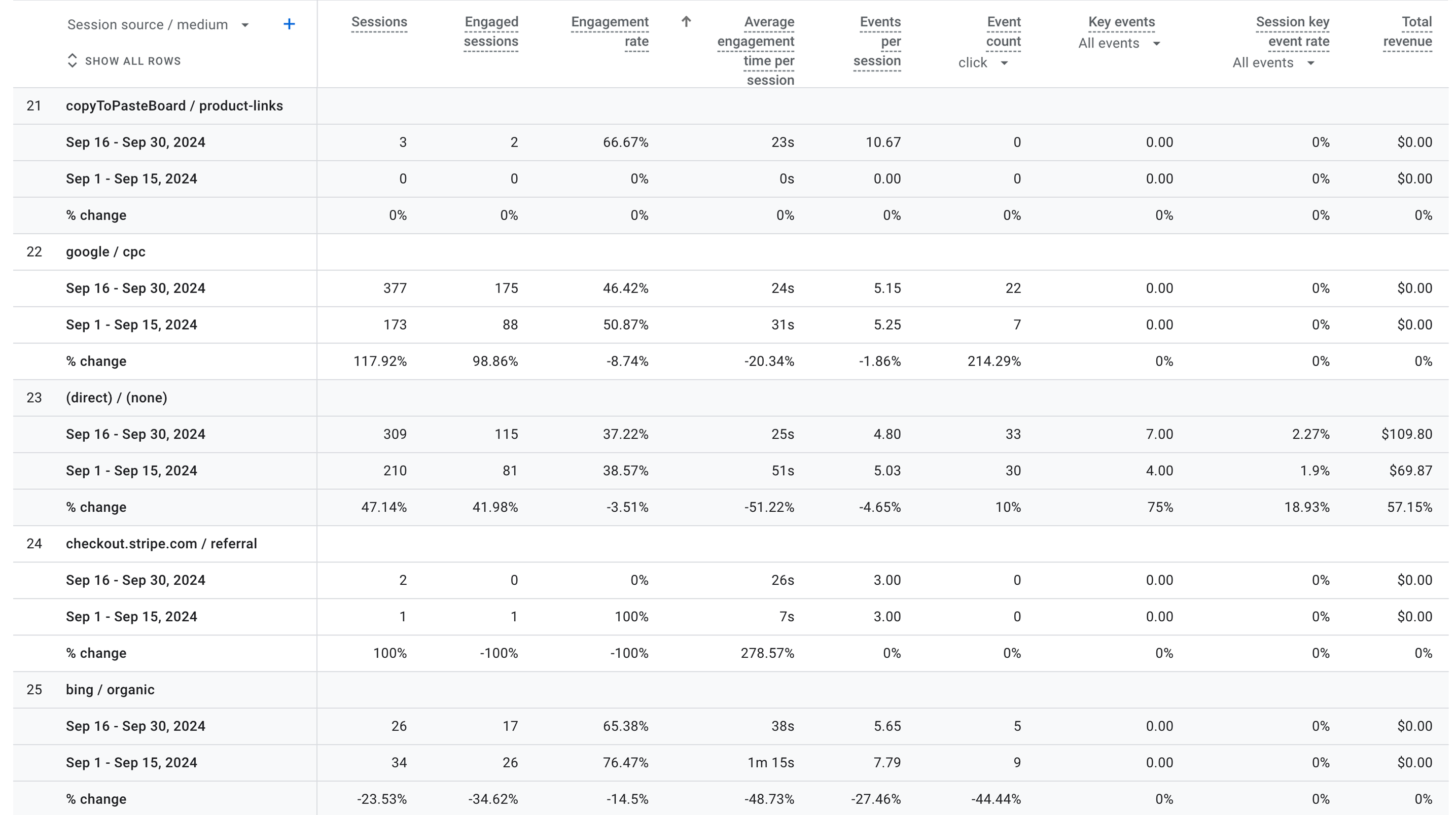Click the Show All Rows expand icon
The height and width of the screenshot is (815, 1456).
point(73,61)
